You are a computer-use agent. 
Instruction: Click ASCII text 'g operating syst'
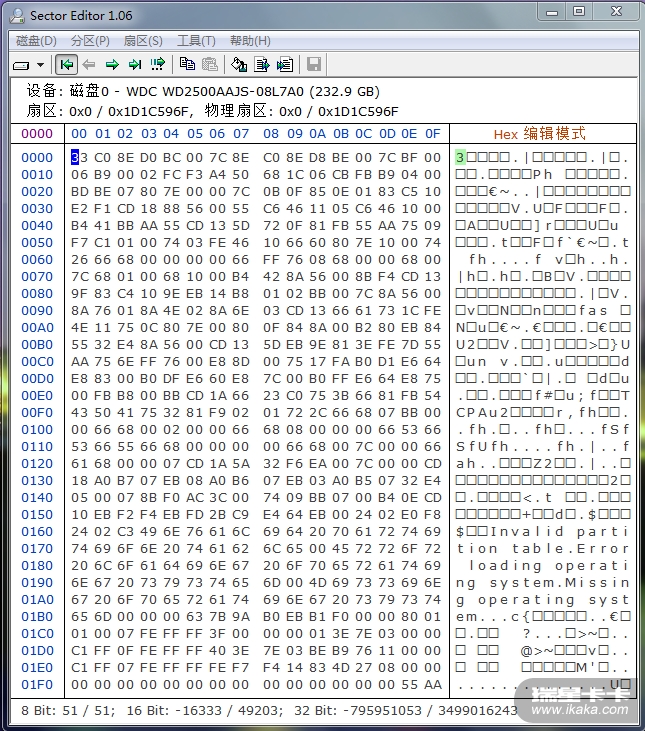(543, 600)
